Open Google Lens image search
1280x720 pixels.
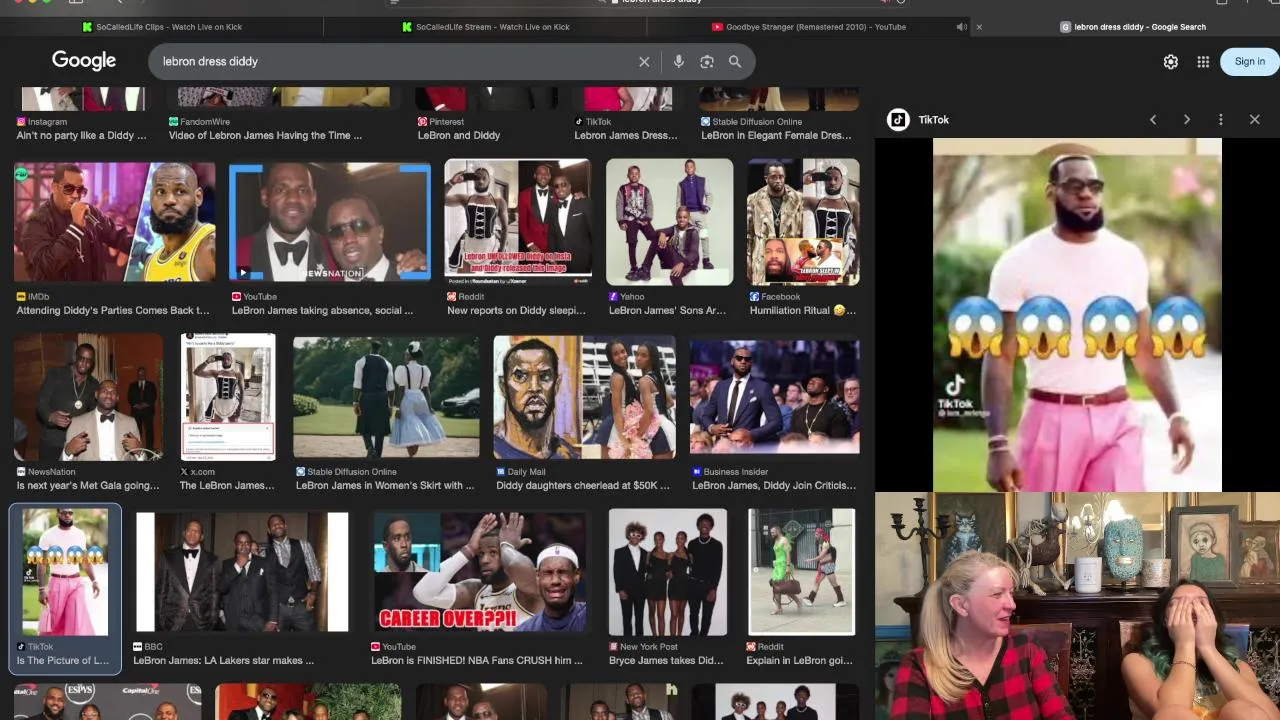pos(707,62)
